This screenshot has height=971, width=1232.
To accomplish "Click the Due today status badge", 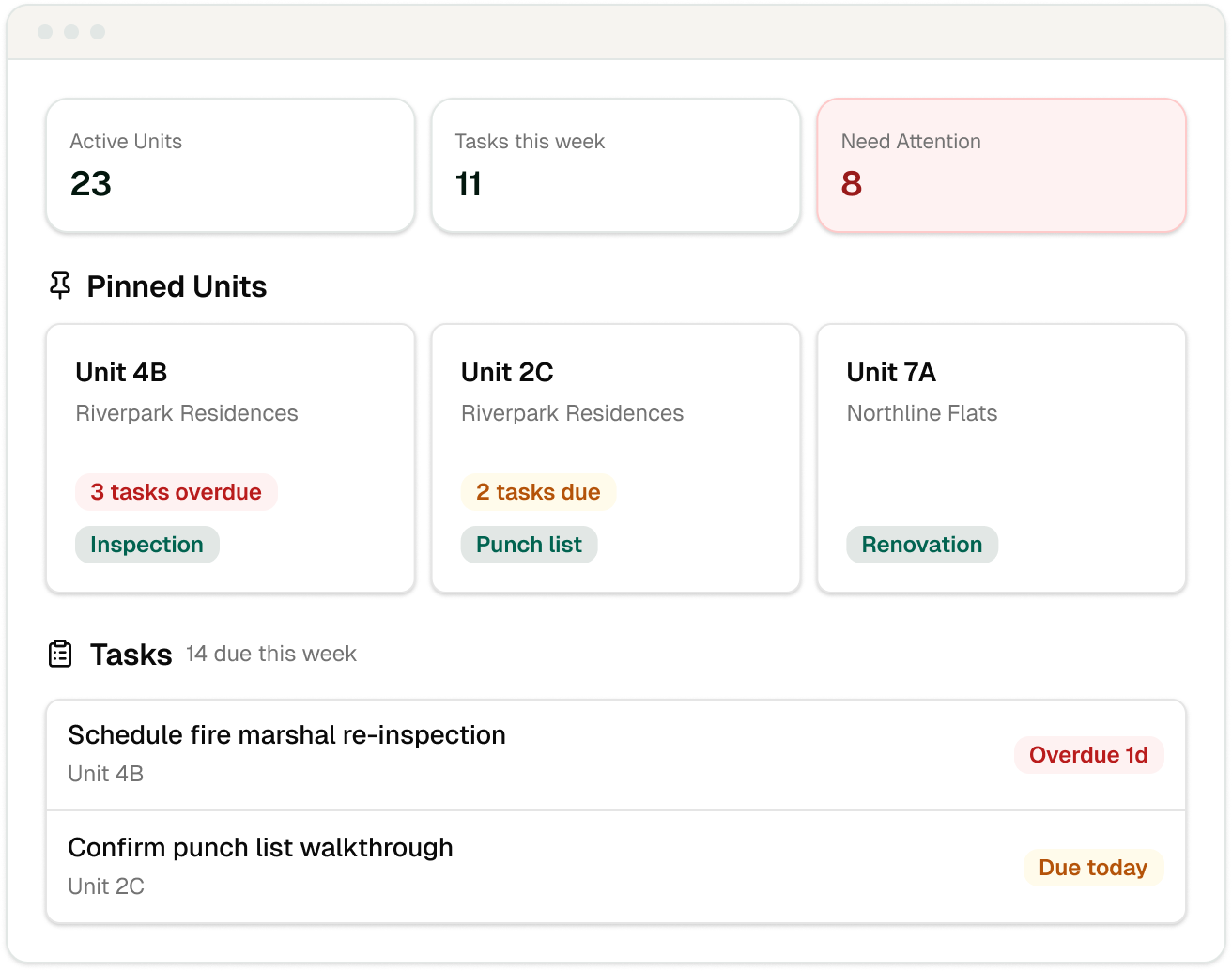I will pos(1093,868).
